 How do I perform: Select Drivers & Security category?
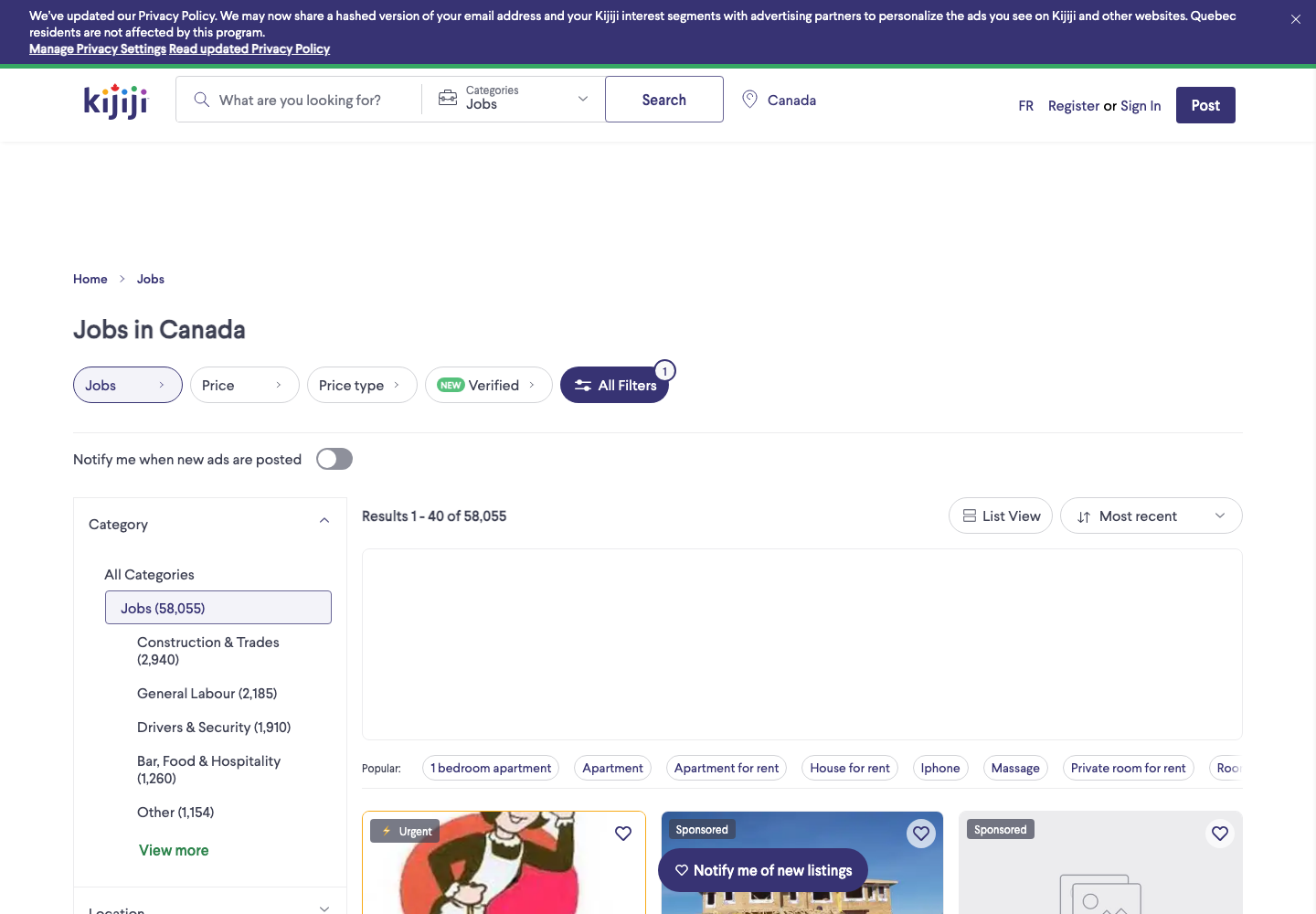pos(214,727)
